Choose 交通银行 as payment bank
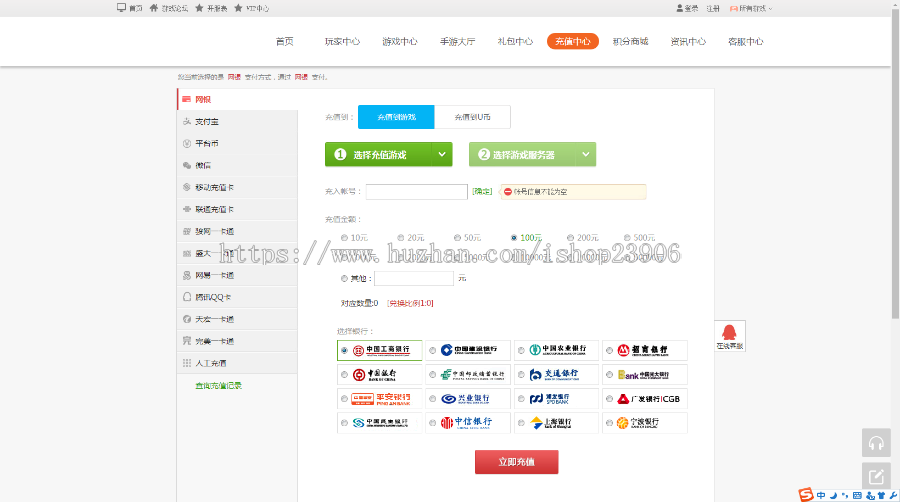 556,375
